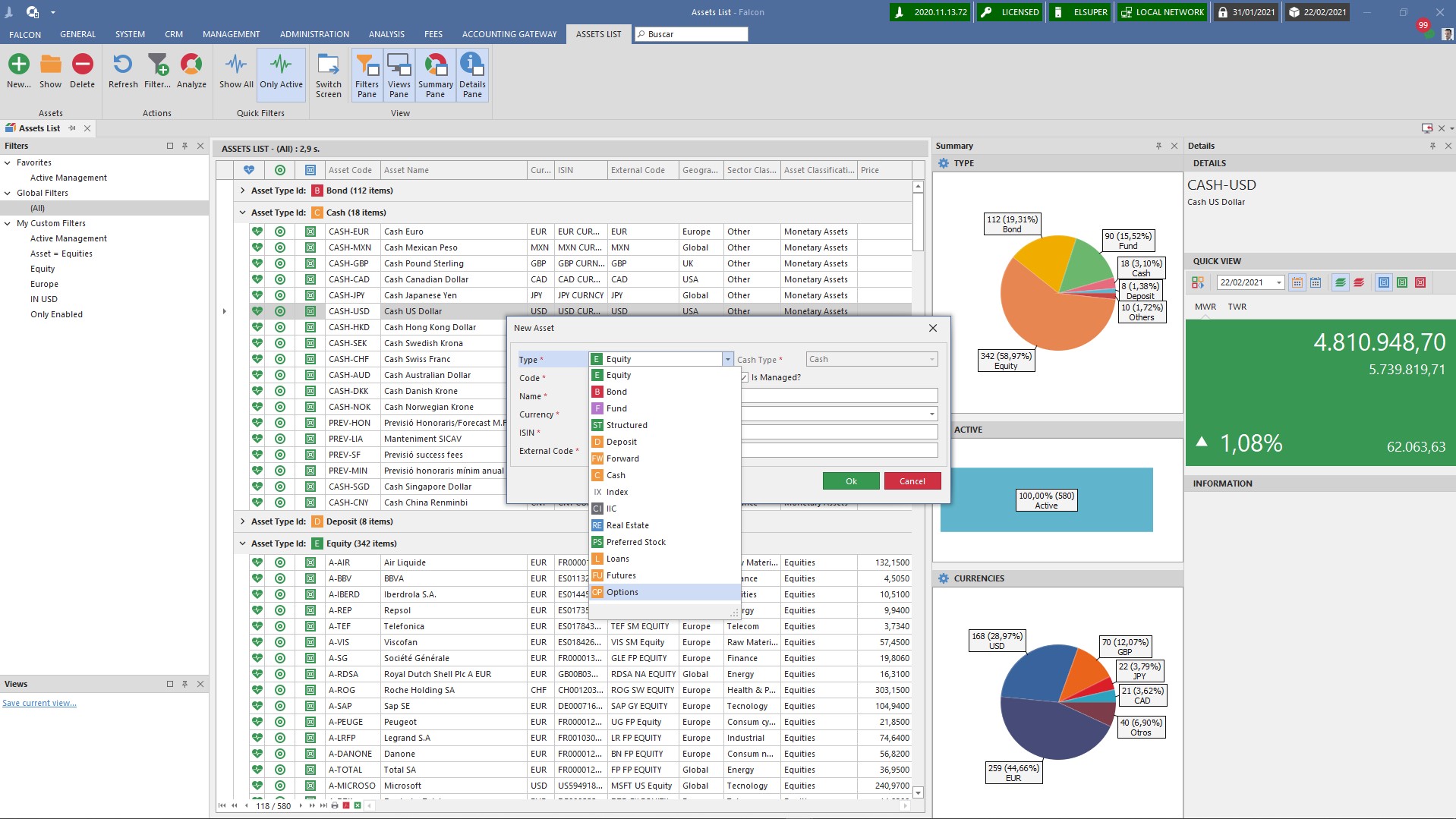Click the New asset icon in ribbon
Viewport: 1456px width, 819px height.
point(19,65)
